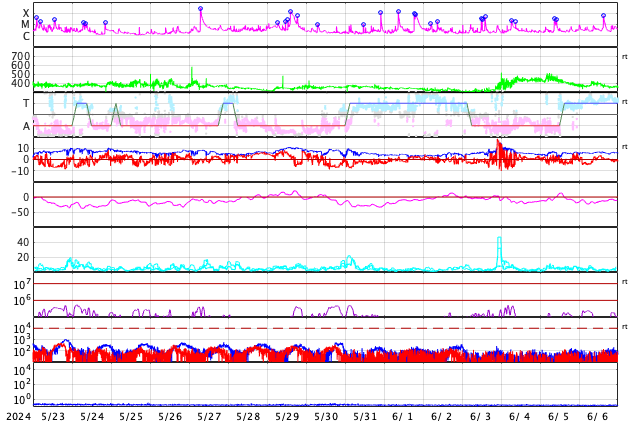This screenshot has height=424, width=634.
Task: Click the M flare class label
Action: pos(25,25)
